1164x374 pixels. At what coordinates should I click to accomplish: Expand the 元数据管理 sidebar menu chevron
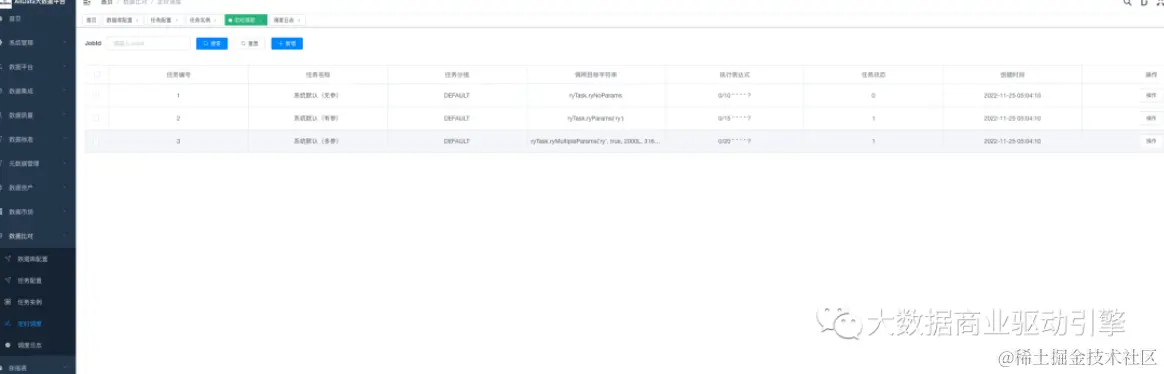click(x=65, y=163)
